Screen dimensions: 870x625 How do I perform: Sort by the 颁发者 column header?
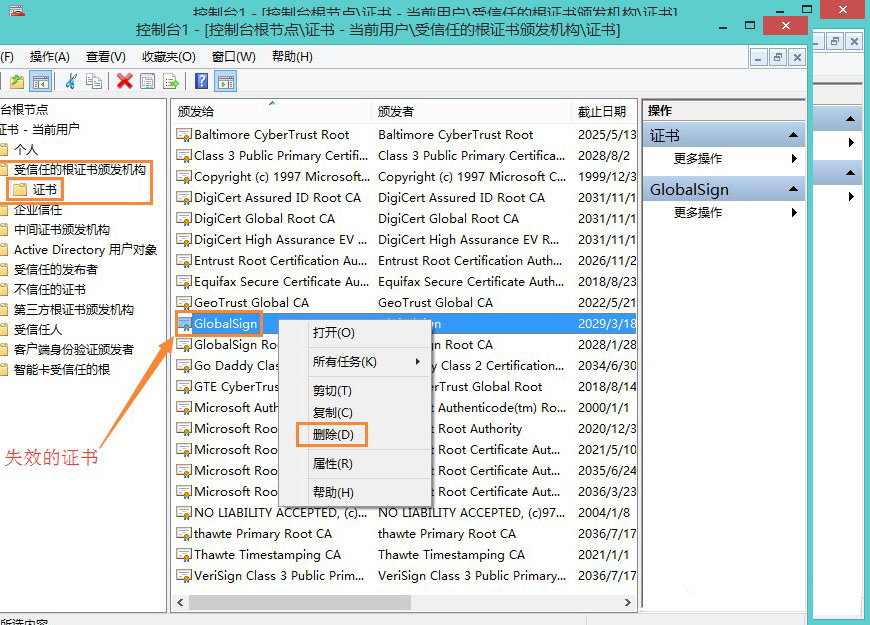(x=471, y=112)
